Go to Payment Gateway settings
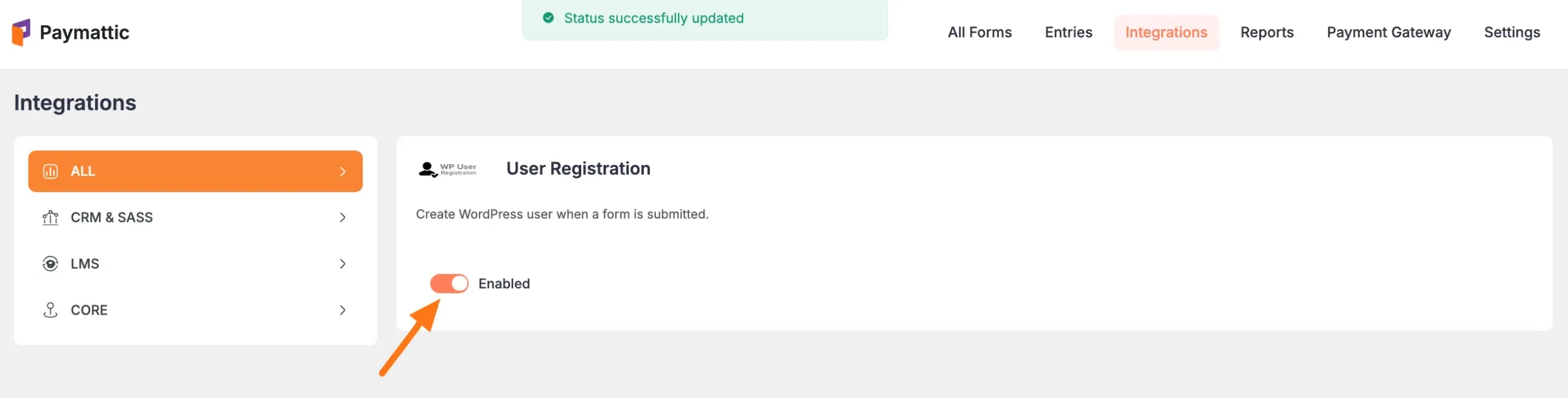 coord(1388,32)
